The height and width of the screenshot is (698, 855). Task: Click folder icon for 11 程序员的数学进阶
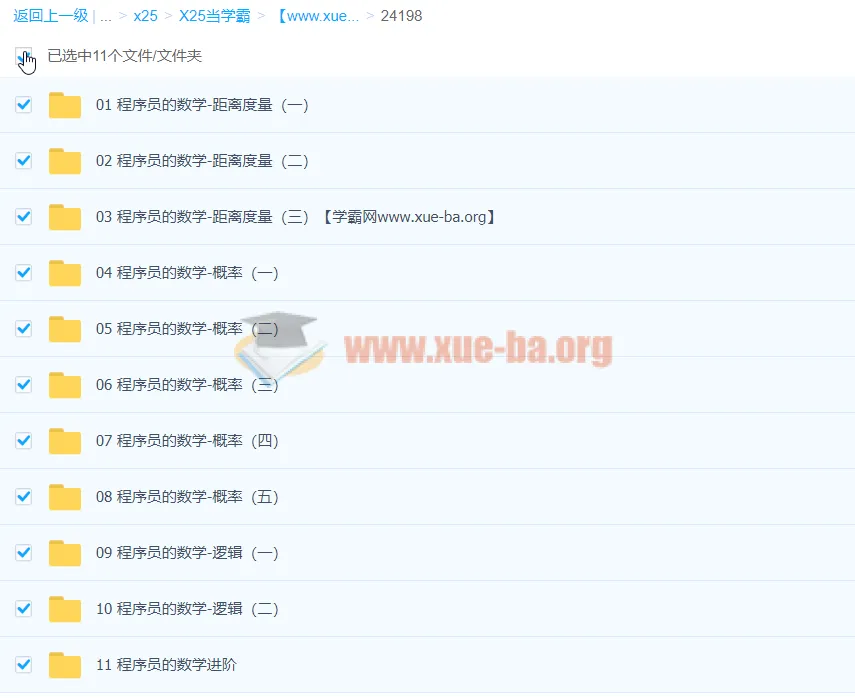[65, 665]
